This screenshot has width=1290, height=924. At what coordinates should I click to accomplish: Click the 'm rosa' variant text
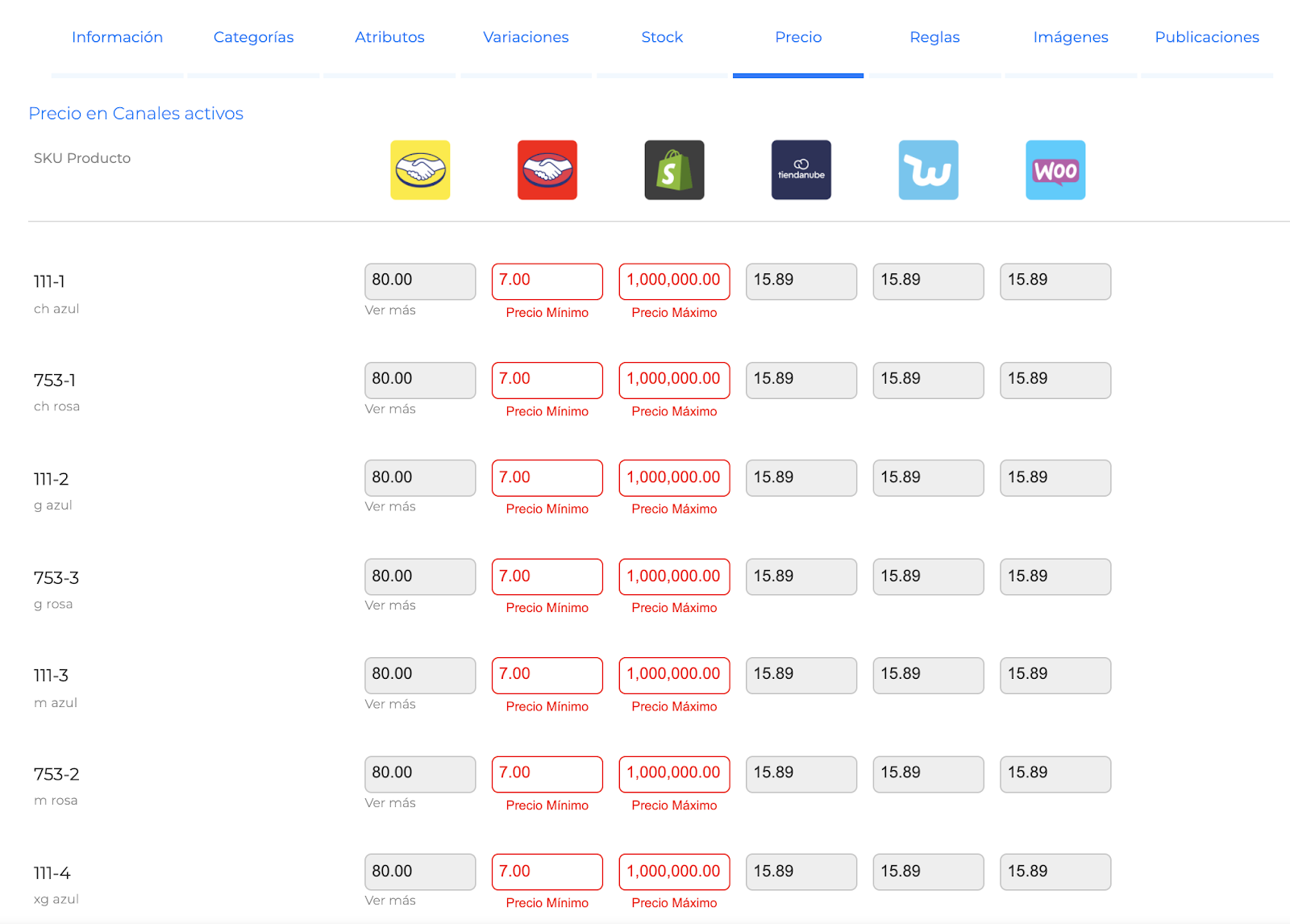point(56,801)
